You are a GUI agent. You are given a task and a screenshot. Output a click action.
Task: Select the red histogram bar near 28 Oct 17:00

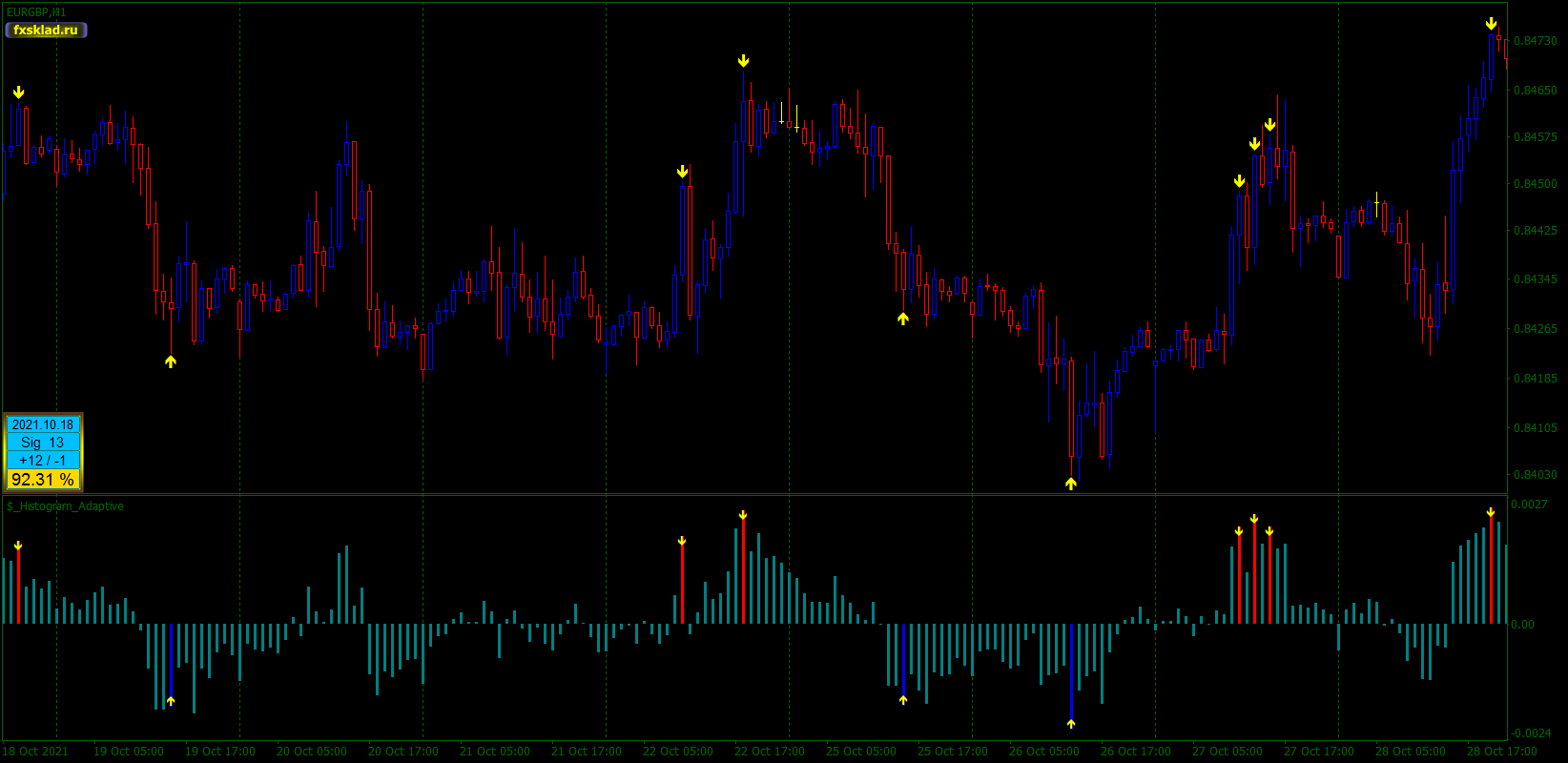(1491, 569)
